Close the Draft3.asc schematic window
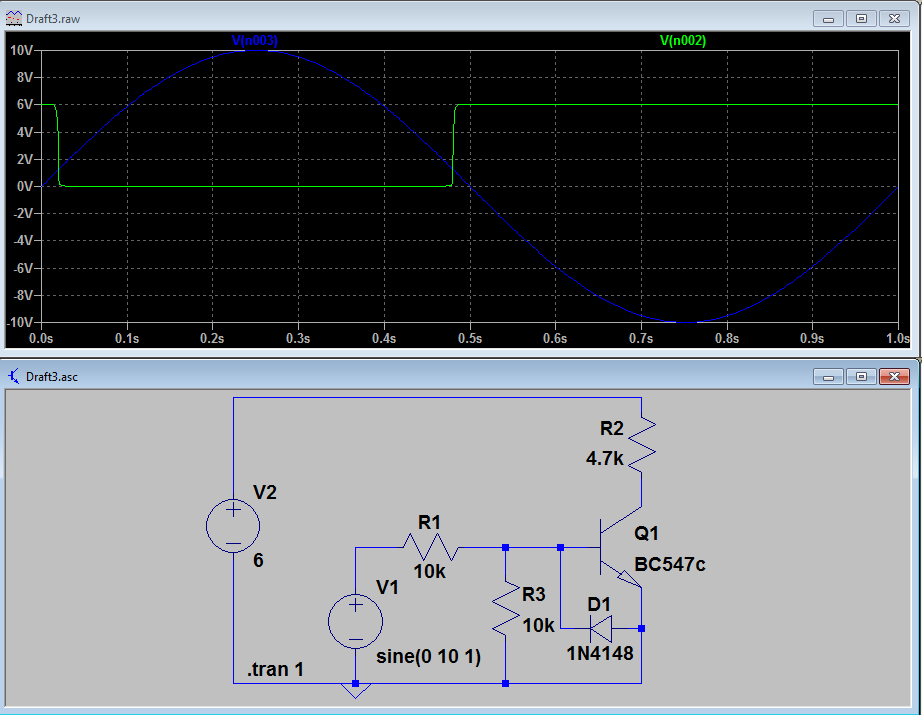 click(x=894, y=376)
